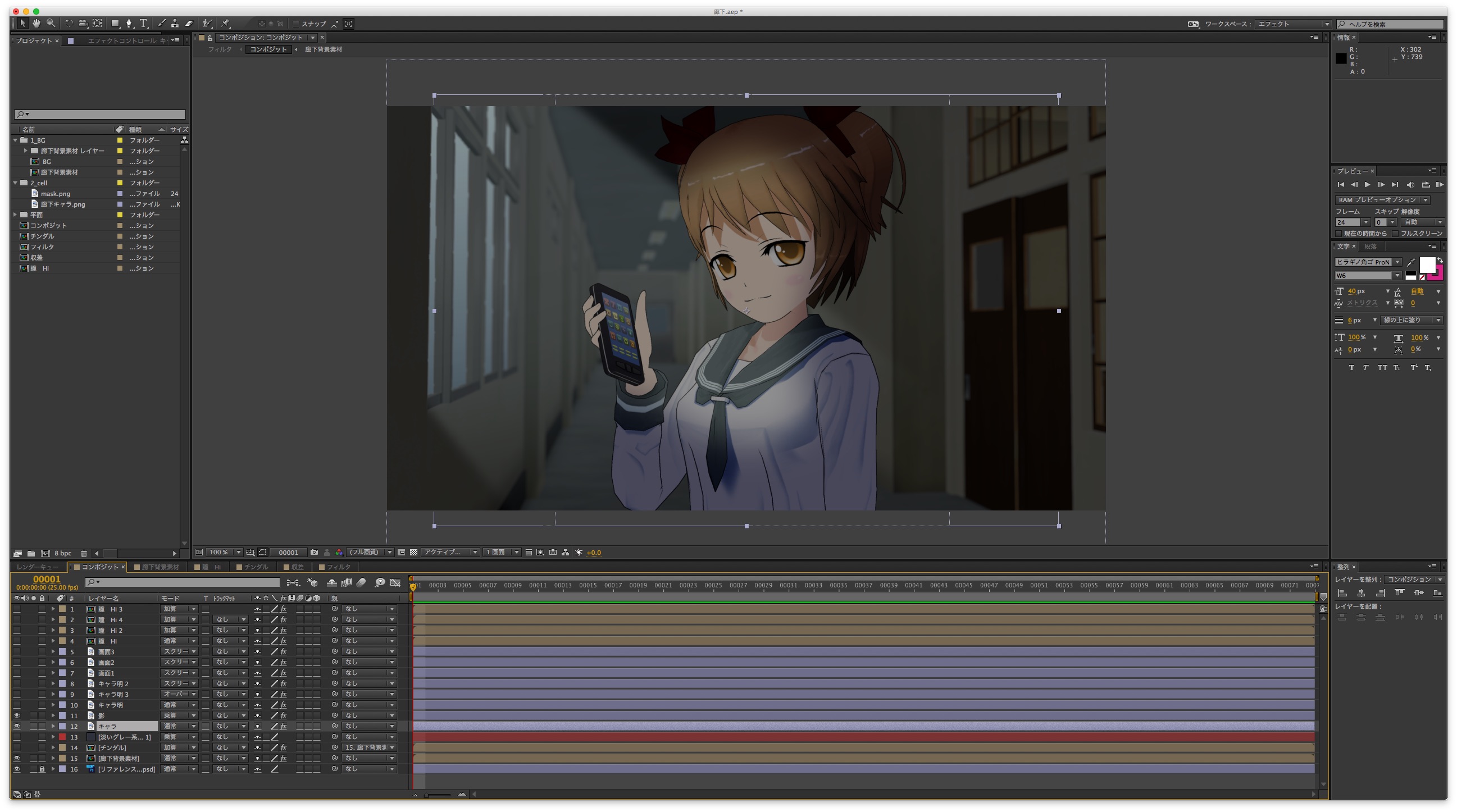1457x812 pixels.
Task: Open the フル画質 resolution dropdown
Action: [x=371, y=553]
